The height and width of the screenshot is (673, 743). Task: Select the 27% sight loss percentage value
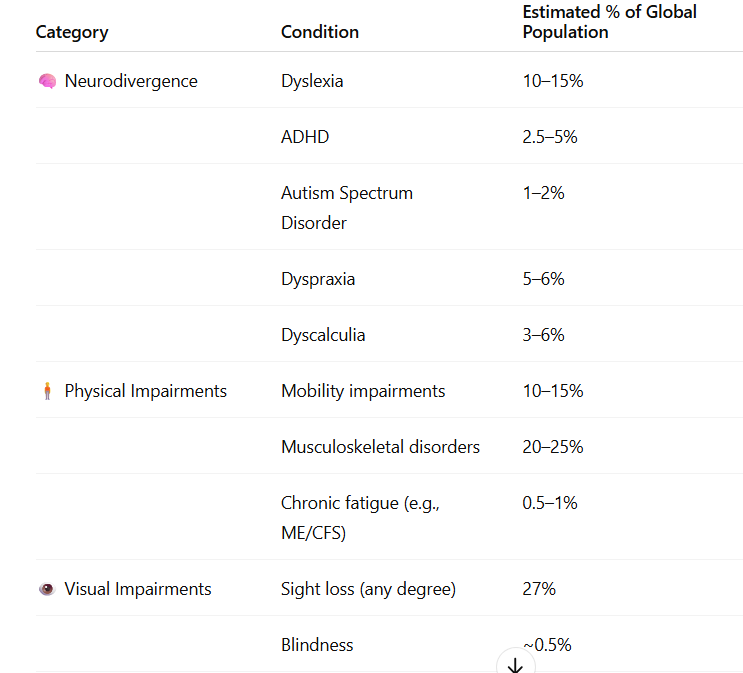[x=539, y=589]
